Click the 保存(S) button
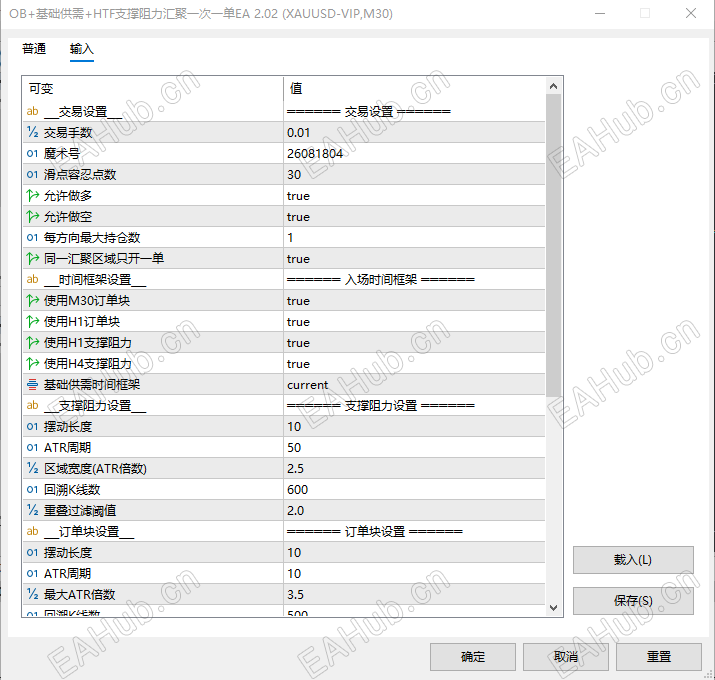Image resolution: width=715 pixels, height=680 pixels. 633,601
